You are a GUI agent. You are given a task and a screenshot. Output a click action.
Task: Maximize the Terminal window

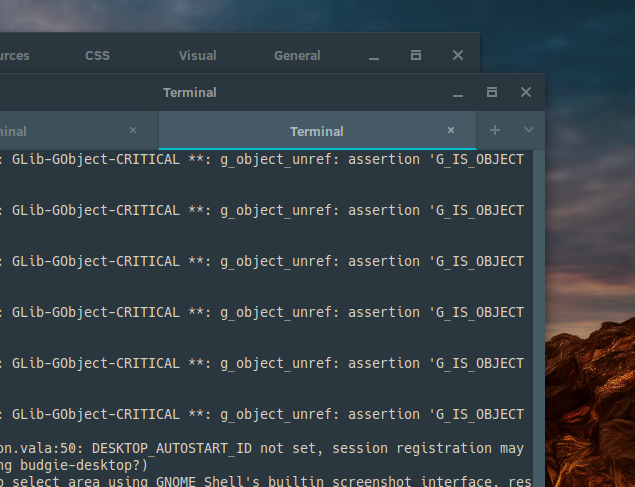[492, 92]
